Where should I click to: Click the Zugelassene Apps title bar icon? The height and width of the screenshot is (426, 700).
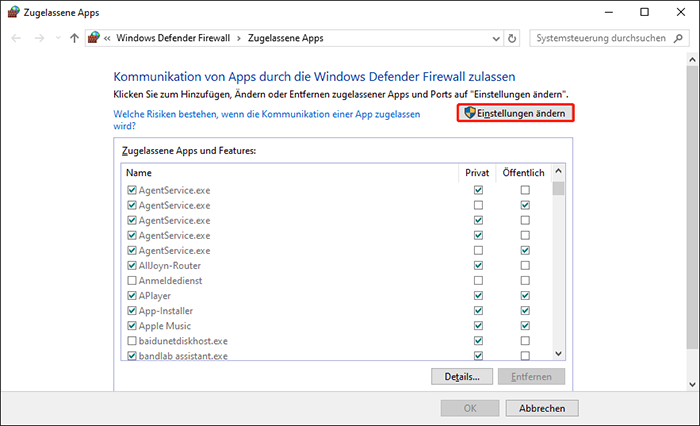[13, 12]
